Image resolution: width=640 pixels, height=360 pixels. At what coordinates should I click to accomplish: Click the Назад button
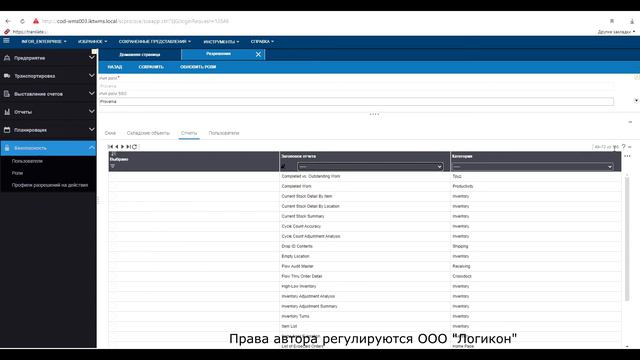point(115,67)
